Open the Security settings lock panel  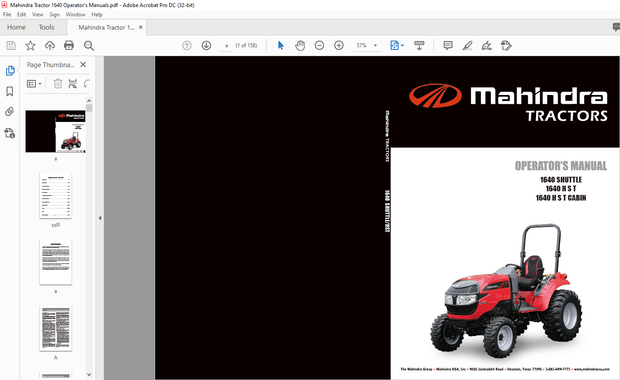click(x=10, y=133)
